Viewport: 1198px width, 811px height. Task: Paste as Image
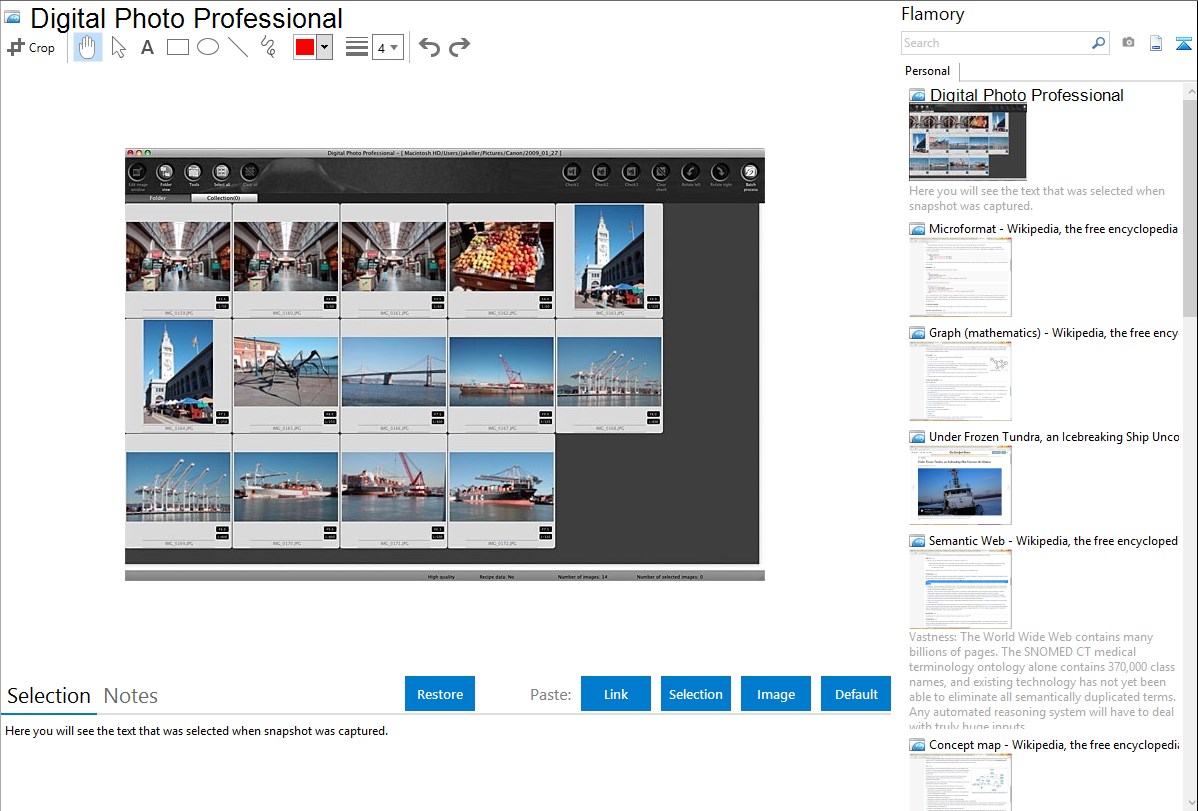coord(775,694)
